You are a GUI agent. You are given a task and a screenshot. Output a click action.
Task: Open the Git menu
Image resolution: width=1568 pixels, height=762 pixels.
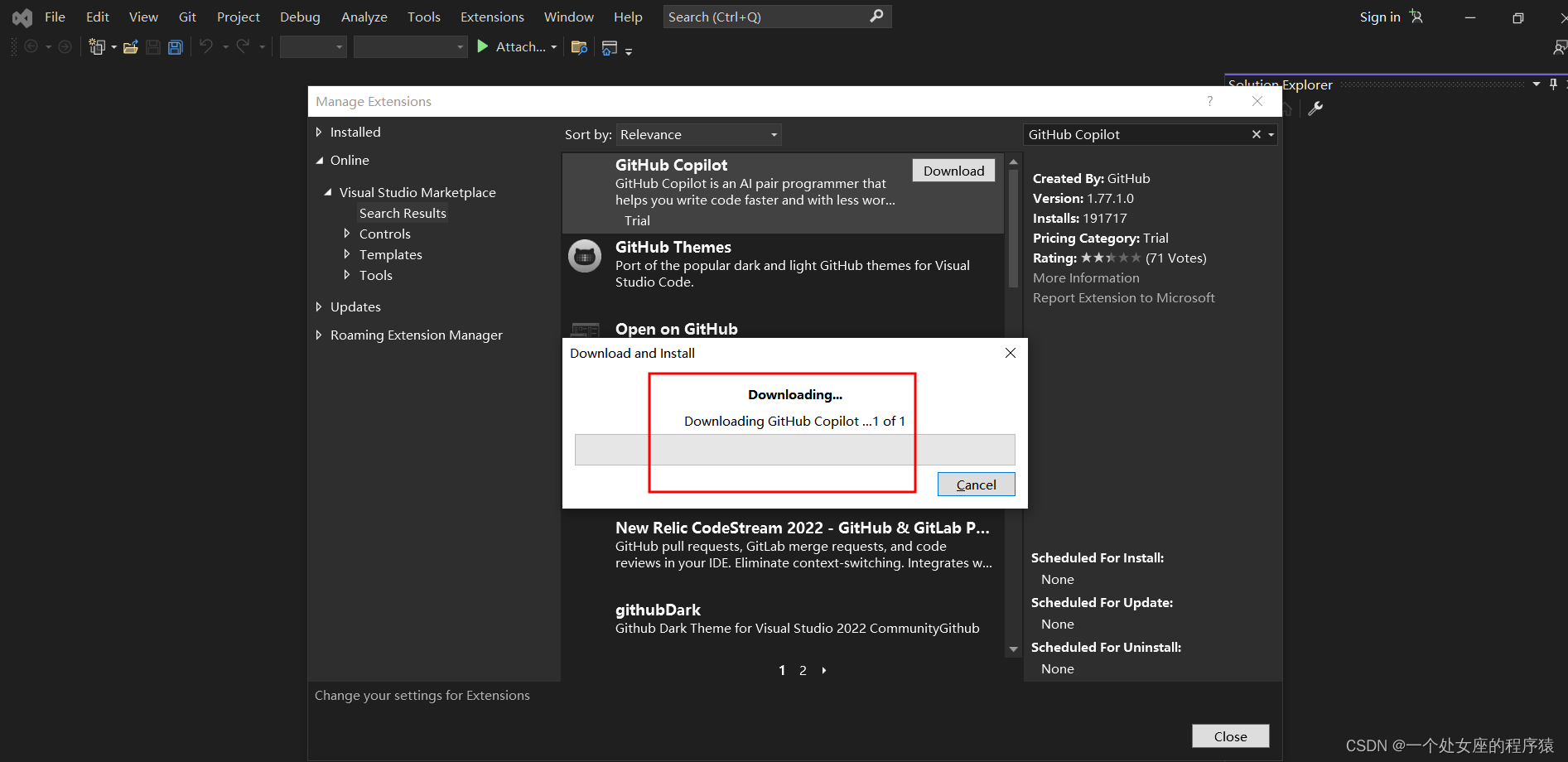pos(187,17)
